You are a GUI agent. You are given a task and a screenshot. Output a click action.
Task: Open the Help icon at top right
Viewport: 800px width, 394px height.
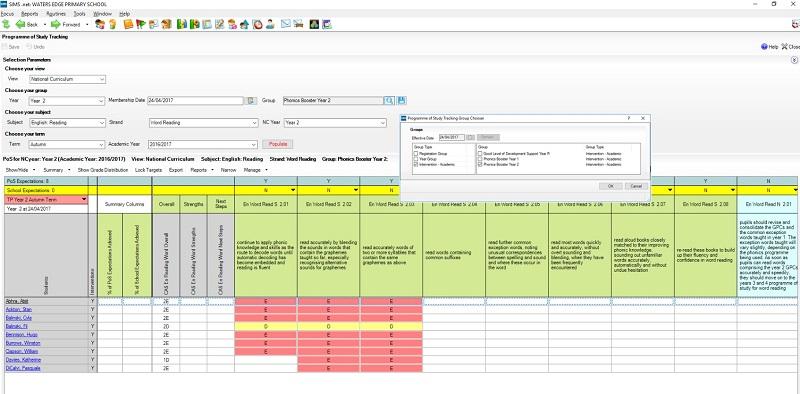click(x=764, y=46)
